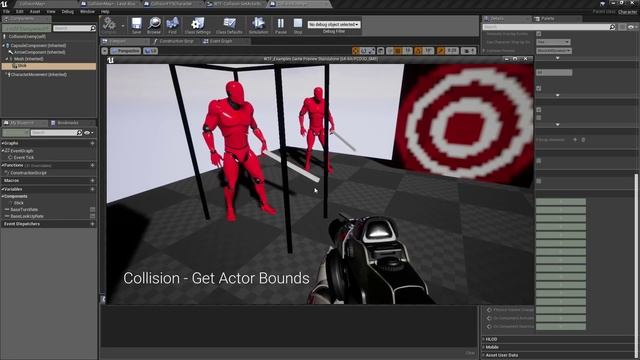Toggle scale snapping in the viewport toolbar
640x360 pixels.
click(440, 51)
